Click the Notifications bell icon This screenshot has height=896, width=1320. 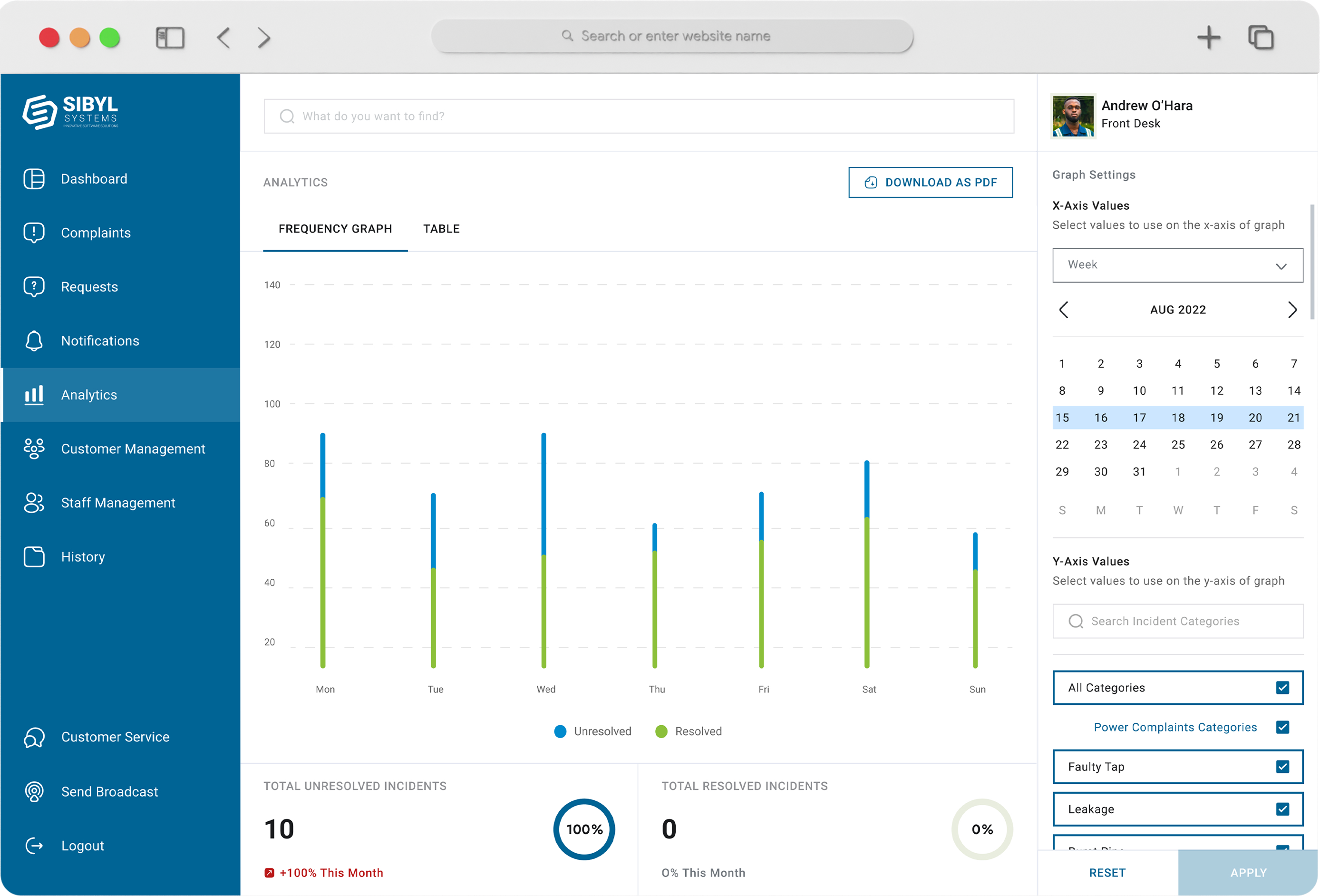pyautogui.click(x=34, y=341)
